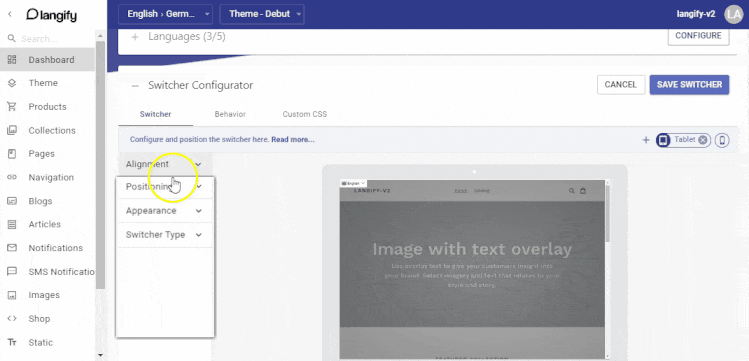Open Blogs in sidebar
The image size is (749, 361).
tap(40, 201)
